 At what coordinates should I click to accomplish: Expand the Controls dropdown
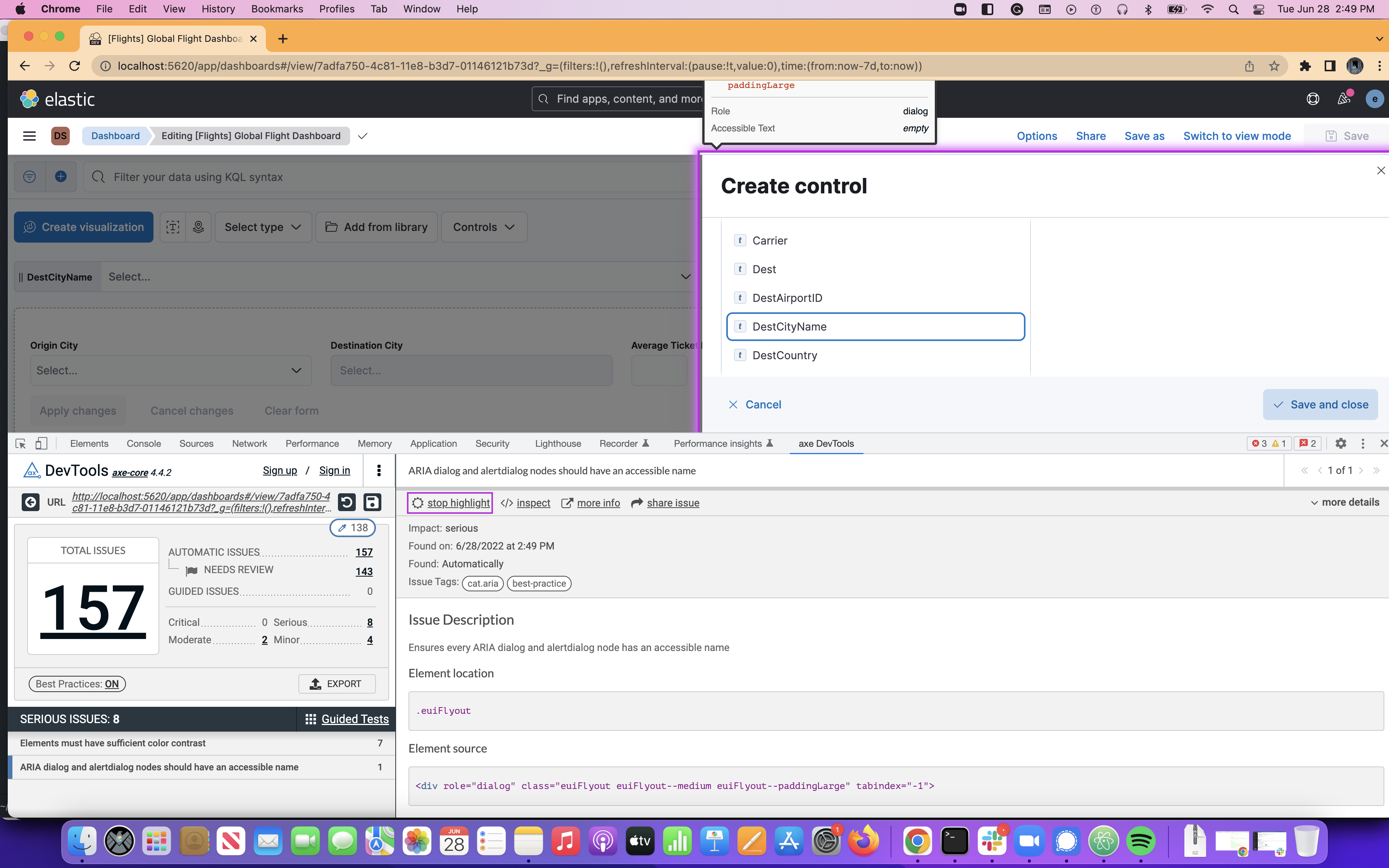(x=483, y=227)
